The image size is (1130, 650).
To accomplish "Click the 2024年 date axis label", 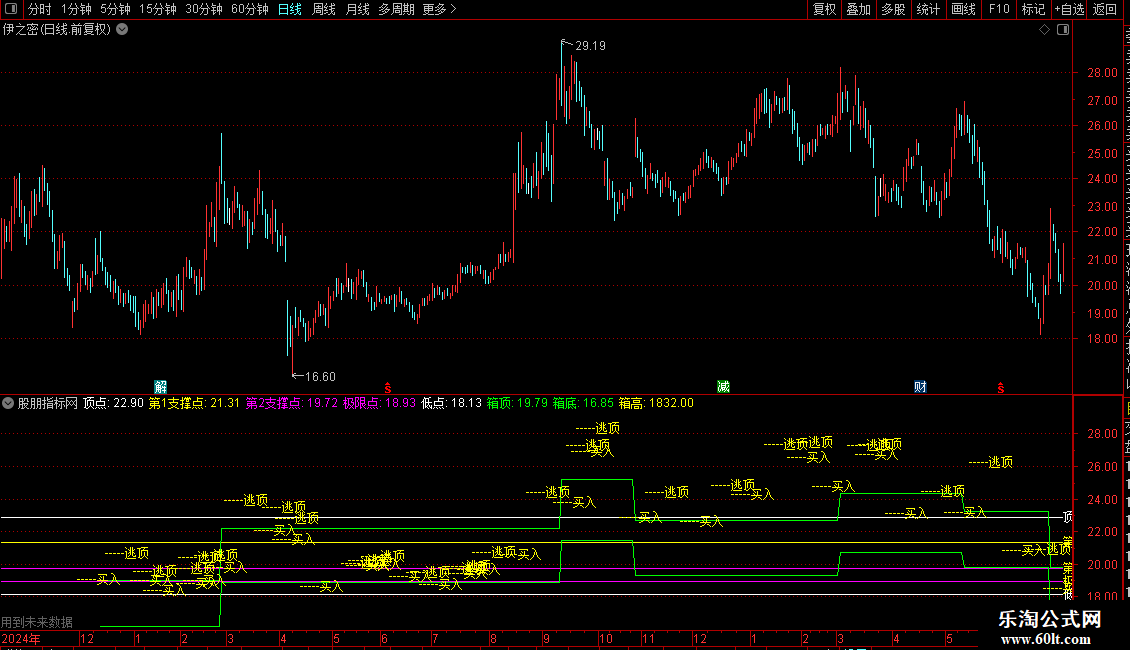I will coord(21,638).
